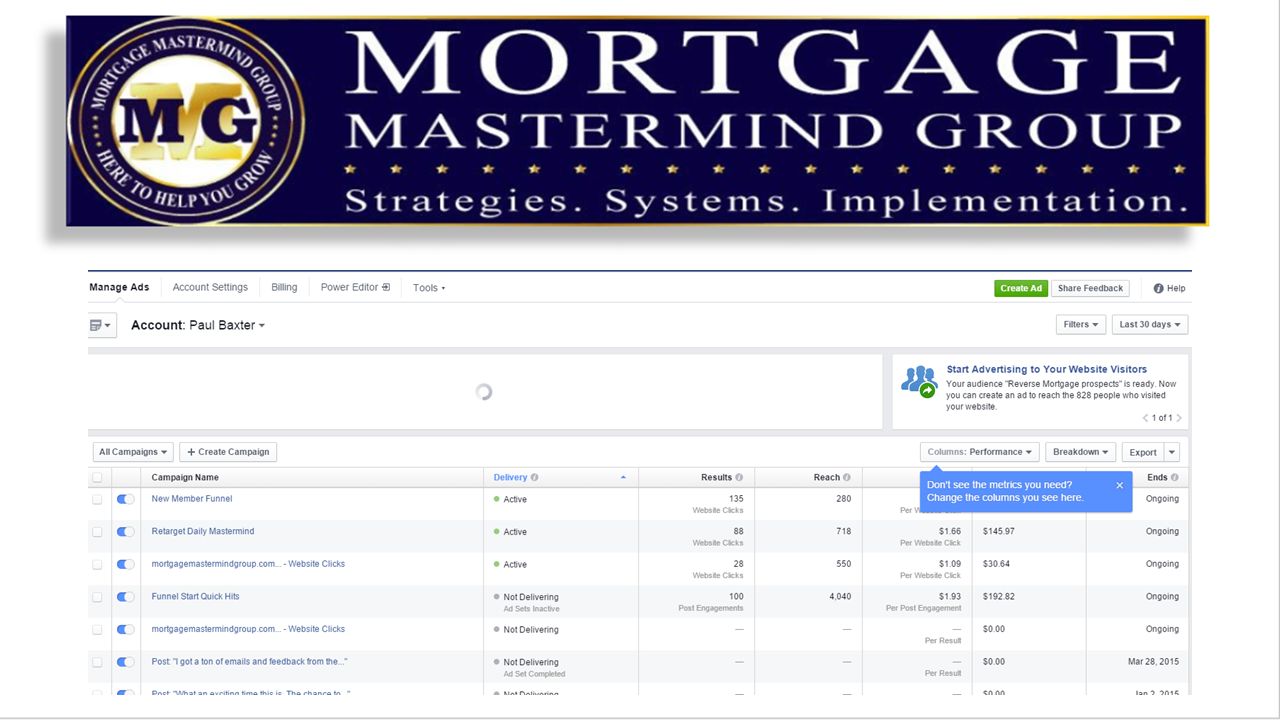The image size is (1280, 720).
Task: Sort by the Delivery column arrow
Action: [x=623, y=478]
